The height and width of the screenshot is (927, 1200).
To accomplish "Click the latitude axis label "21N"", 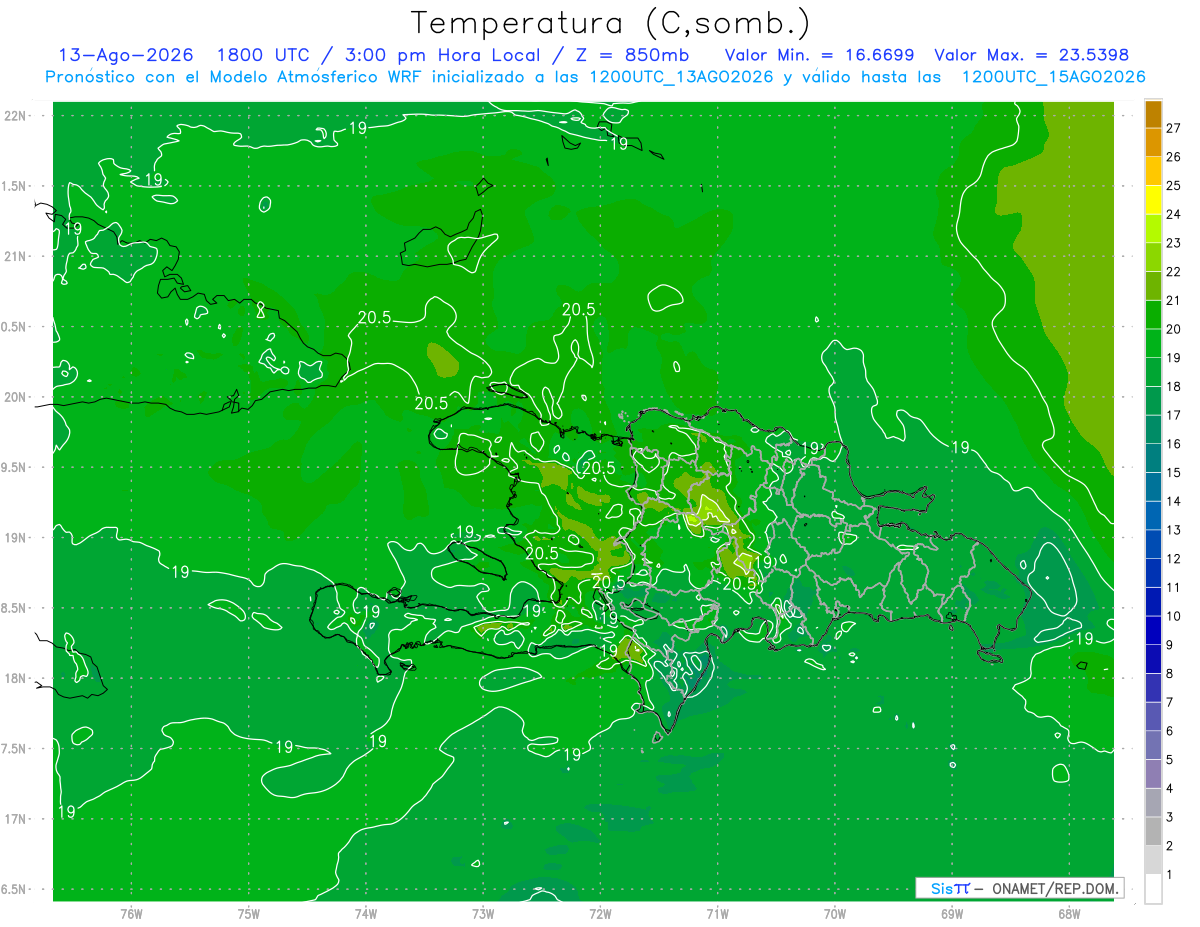I will click(x=15, y=257).
